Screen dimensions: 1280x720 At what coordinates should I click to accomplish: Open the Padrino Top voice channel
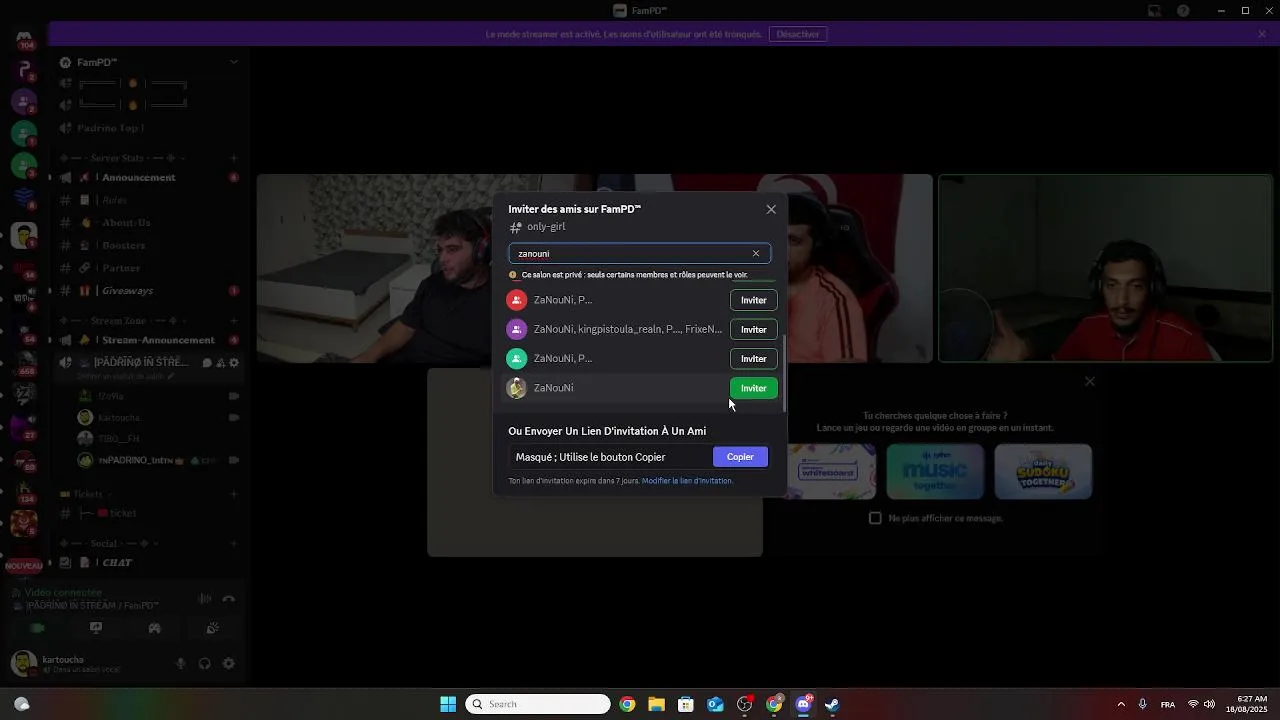[148, 128]
